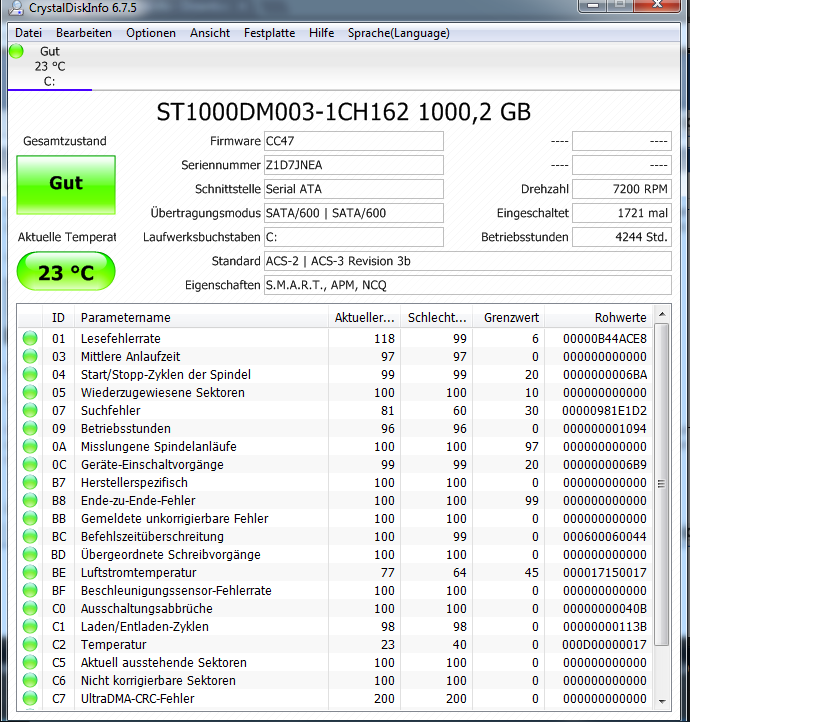816x722 pixels.
Task: Click the ID column header
Action: point(58,318)
